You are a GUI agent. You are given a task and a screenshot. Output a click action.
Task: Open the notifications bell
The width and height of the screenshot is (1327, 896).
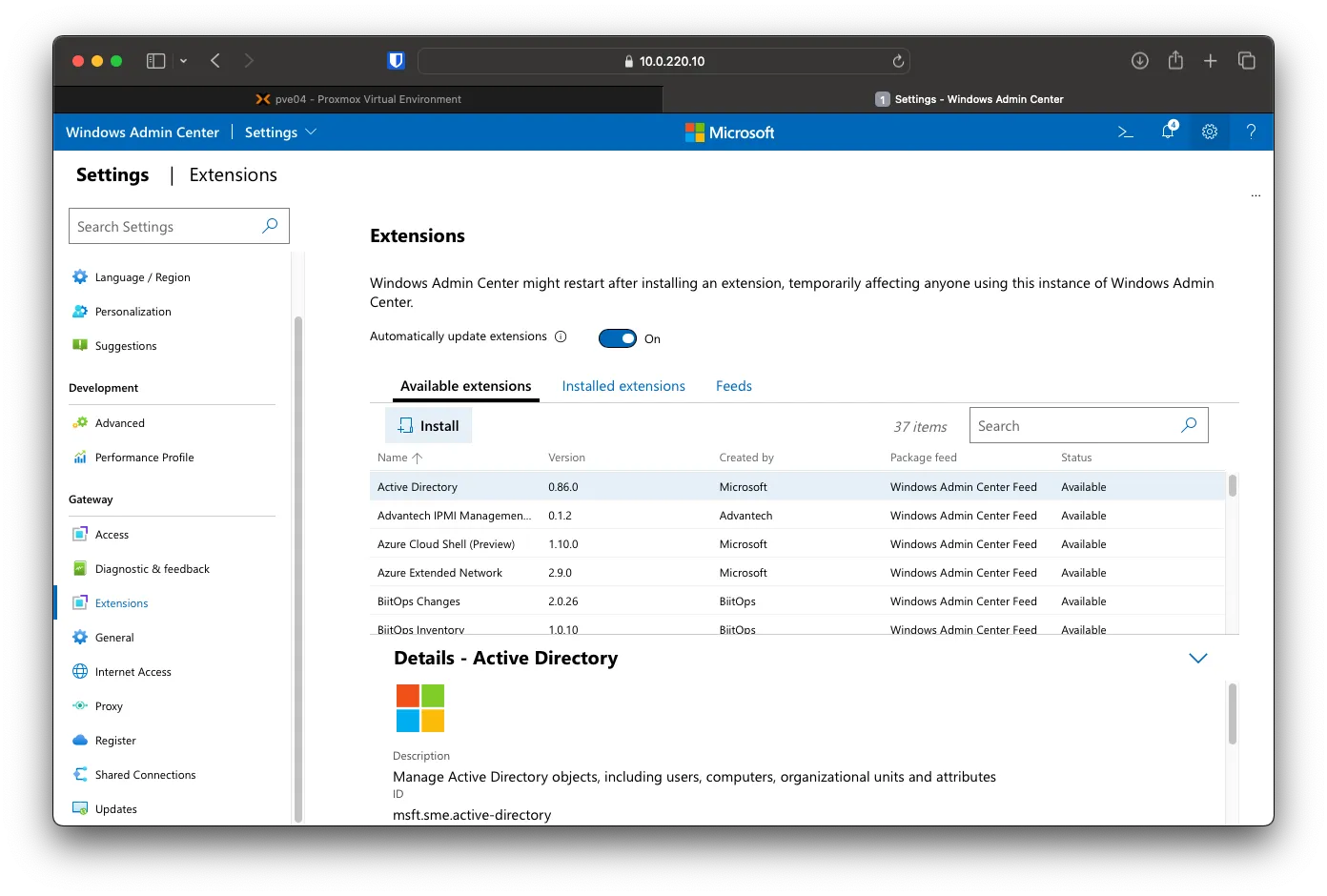1168,132
